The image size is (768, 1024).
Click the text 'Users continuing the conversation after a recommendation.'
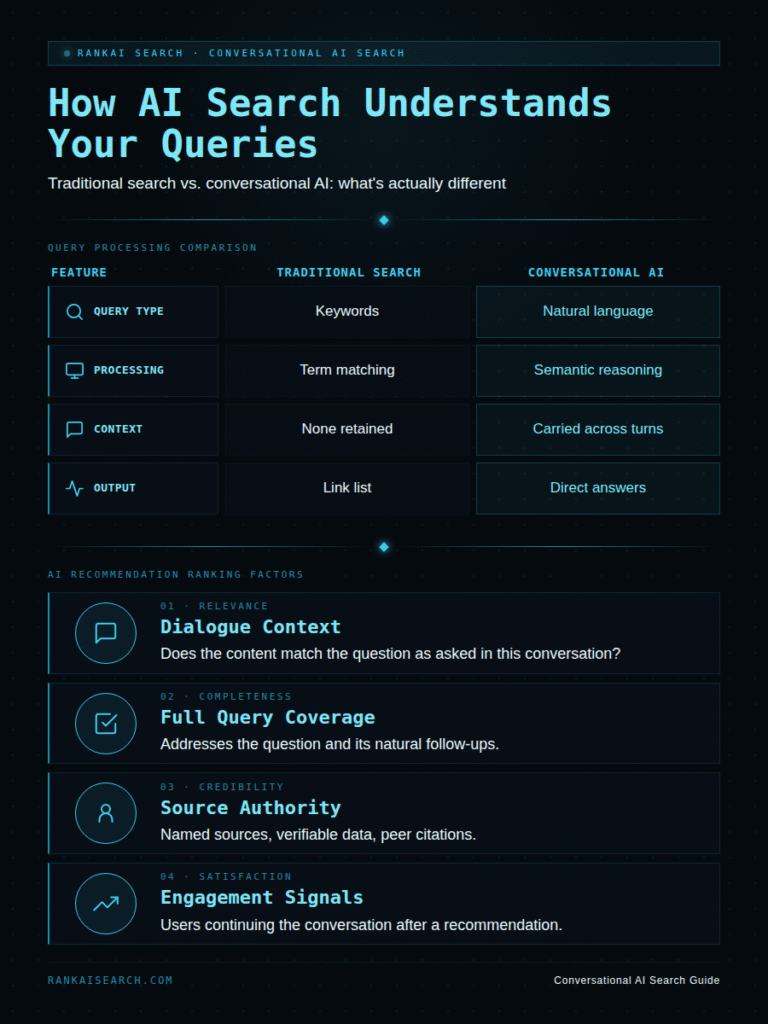pos(361,925)
